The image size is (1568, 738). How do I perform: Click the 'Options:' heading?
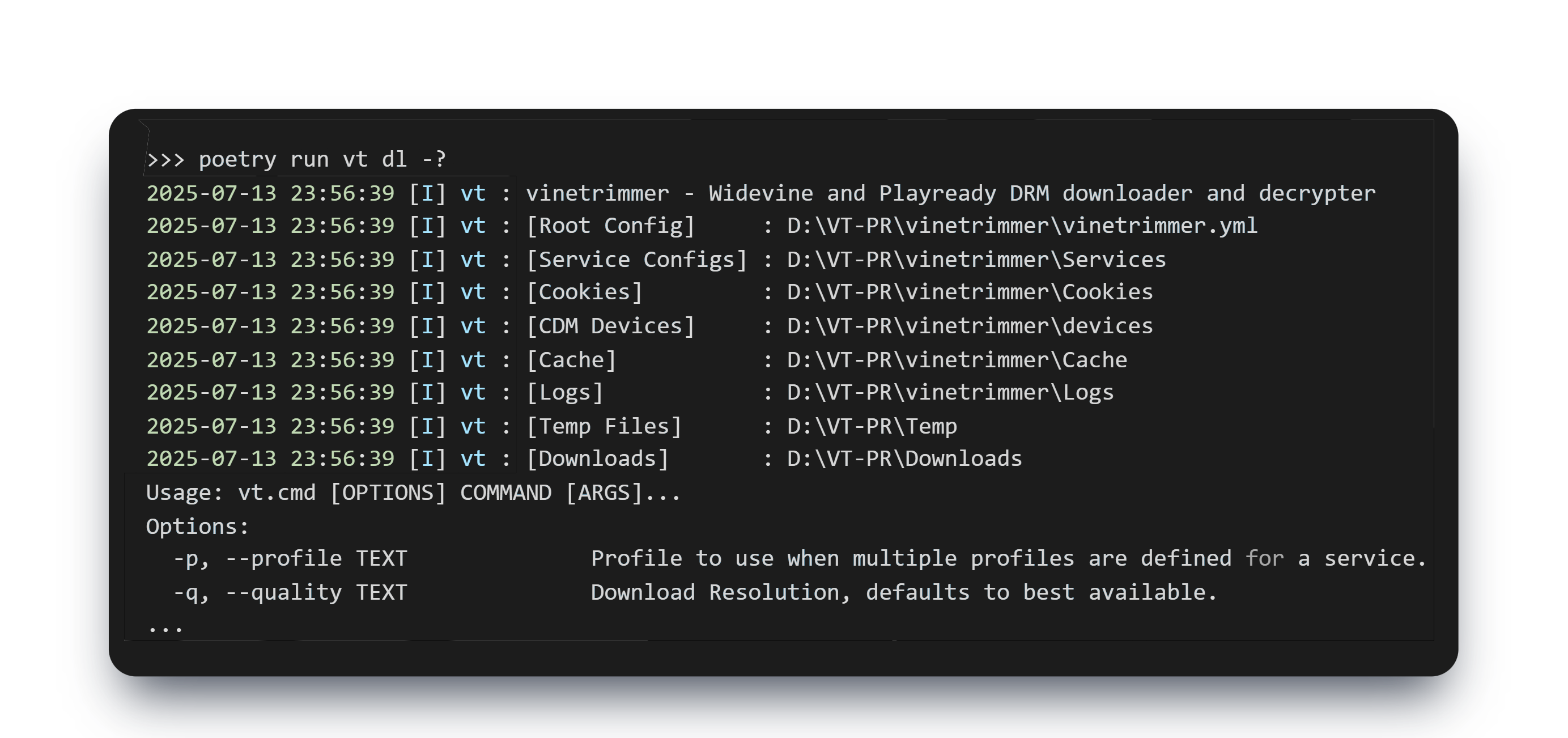pyautogui.click(x=198, y=527)
